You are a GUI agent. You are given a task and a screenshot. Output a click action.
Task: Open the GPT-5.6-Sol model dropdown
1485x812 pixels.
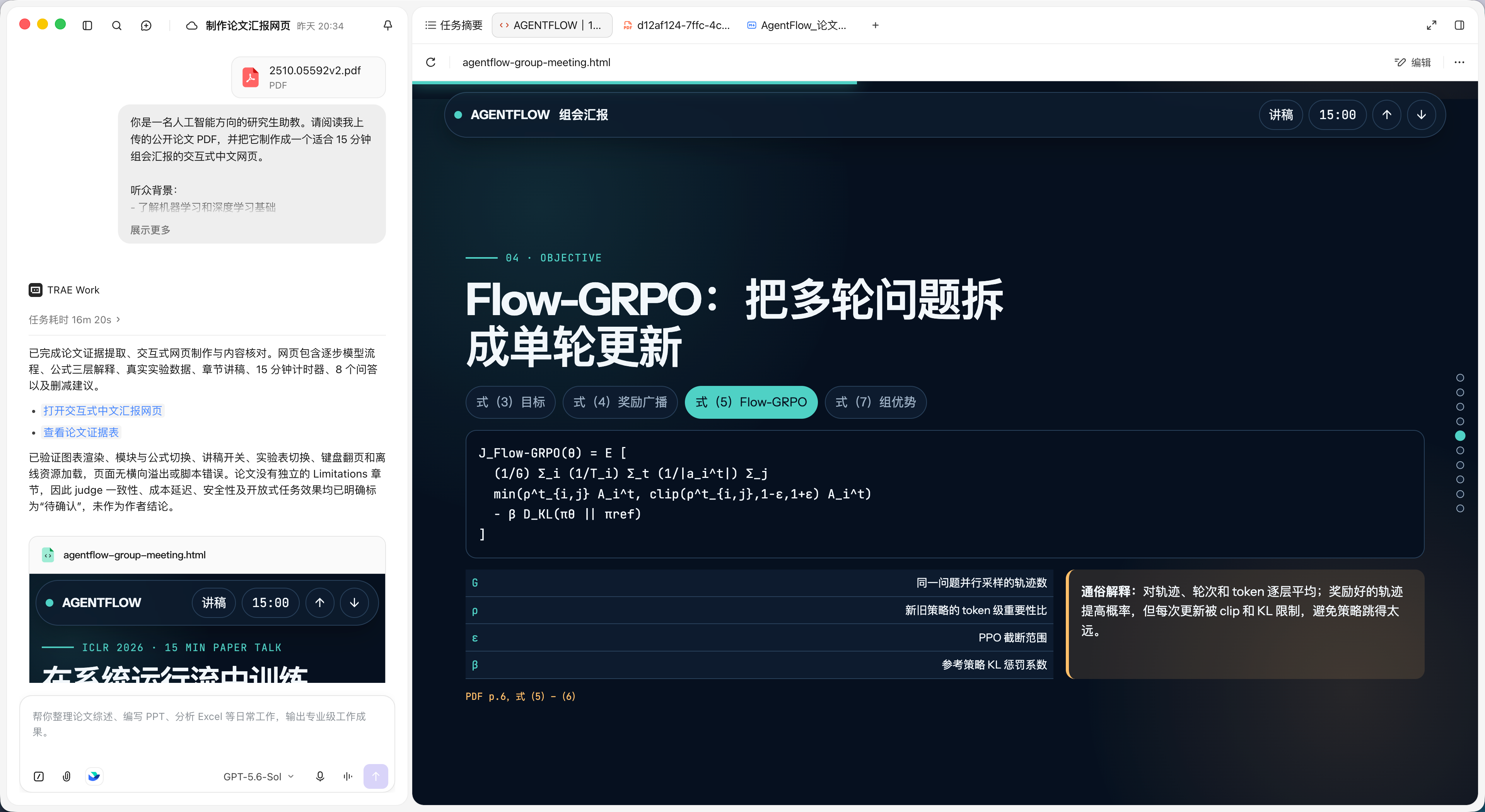pyautogui.click(x=258, y=776)
